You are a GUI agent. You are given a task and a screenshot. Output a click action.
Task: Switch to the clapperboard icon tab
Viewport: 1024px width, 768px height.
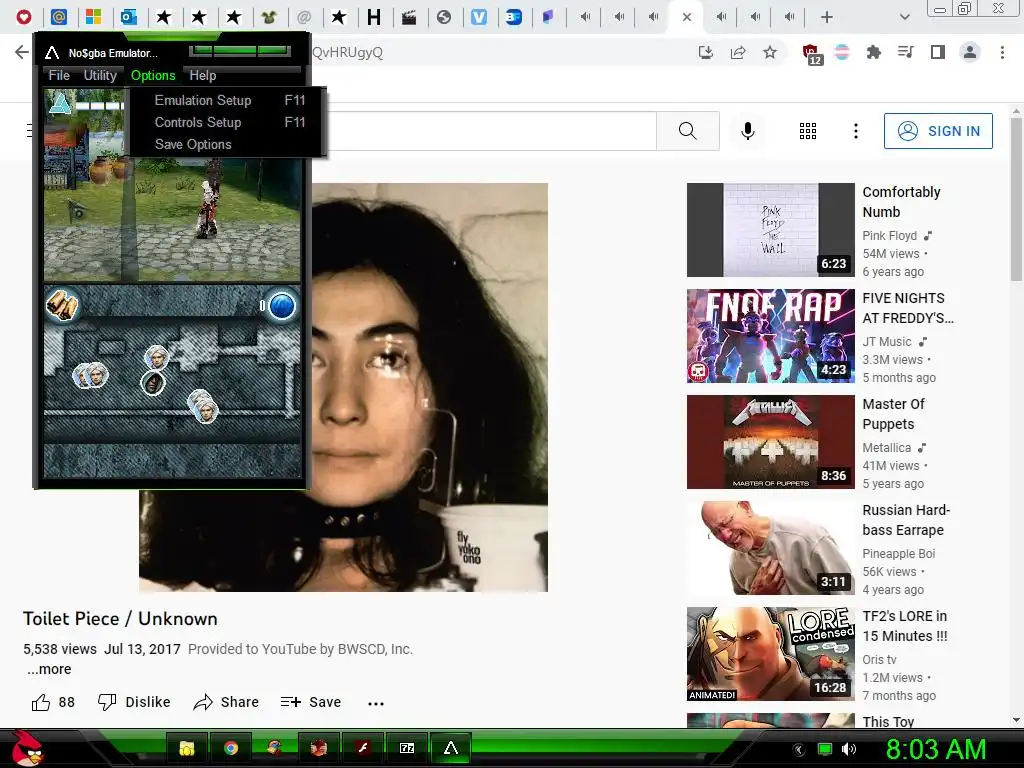(x=409, y=17)
